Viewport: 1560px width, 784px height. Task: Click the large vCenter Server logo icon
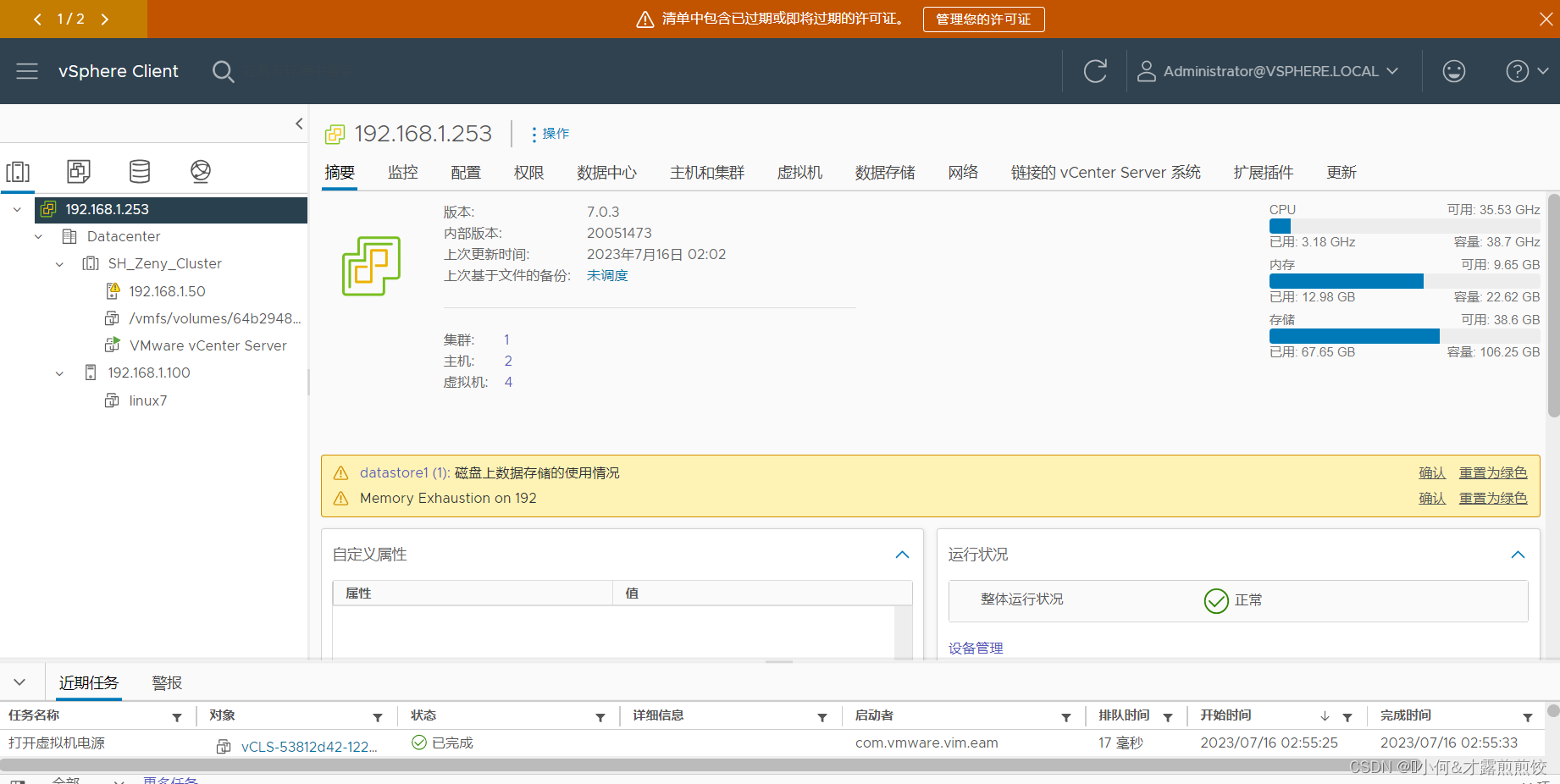pos(371,266)
